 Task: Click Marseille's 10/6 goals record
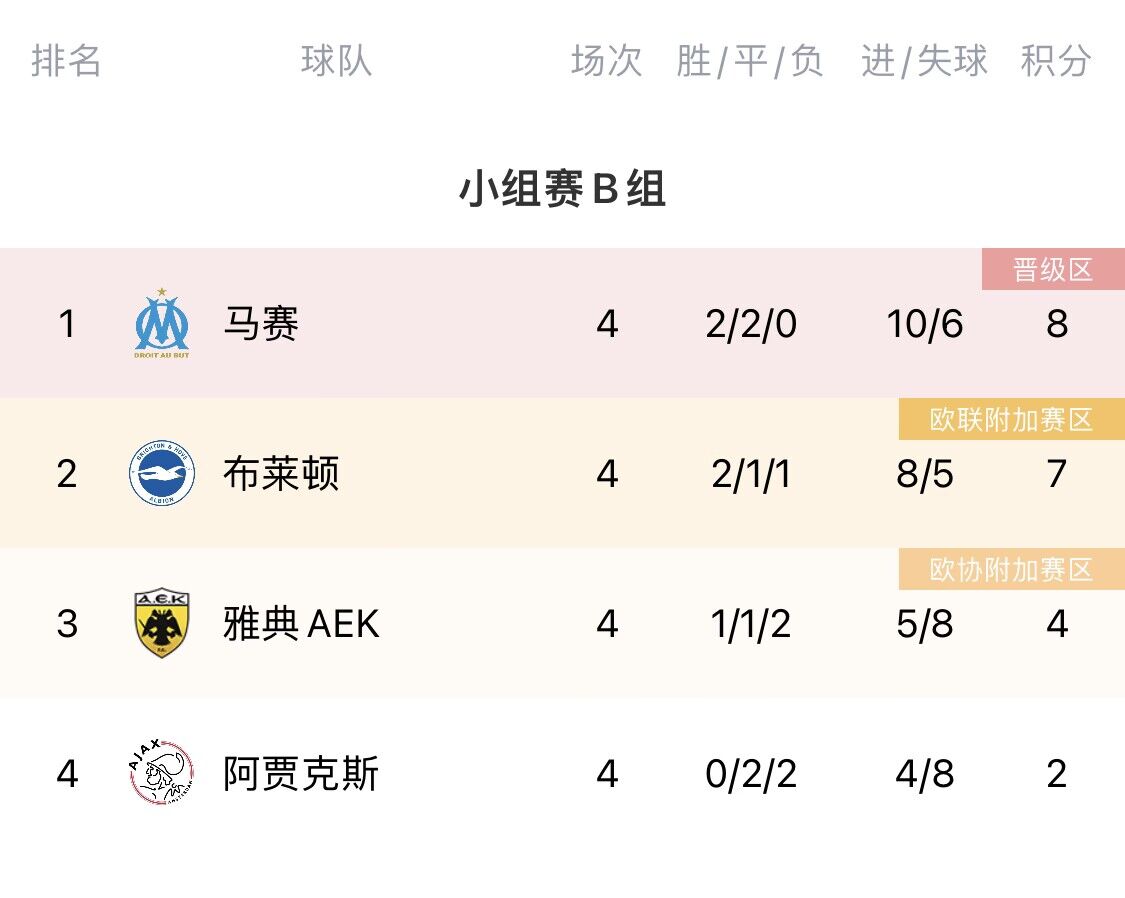tap(925, 324)
